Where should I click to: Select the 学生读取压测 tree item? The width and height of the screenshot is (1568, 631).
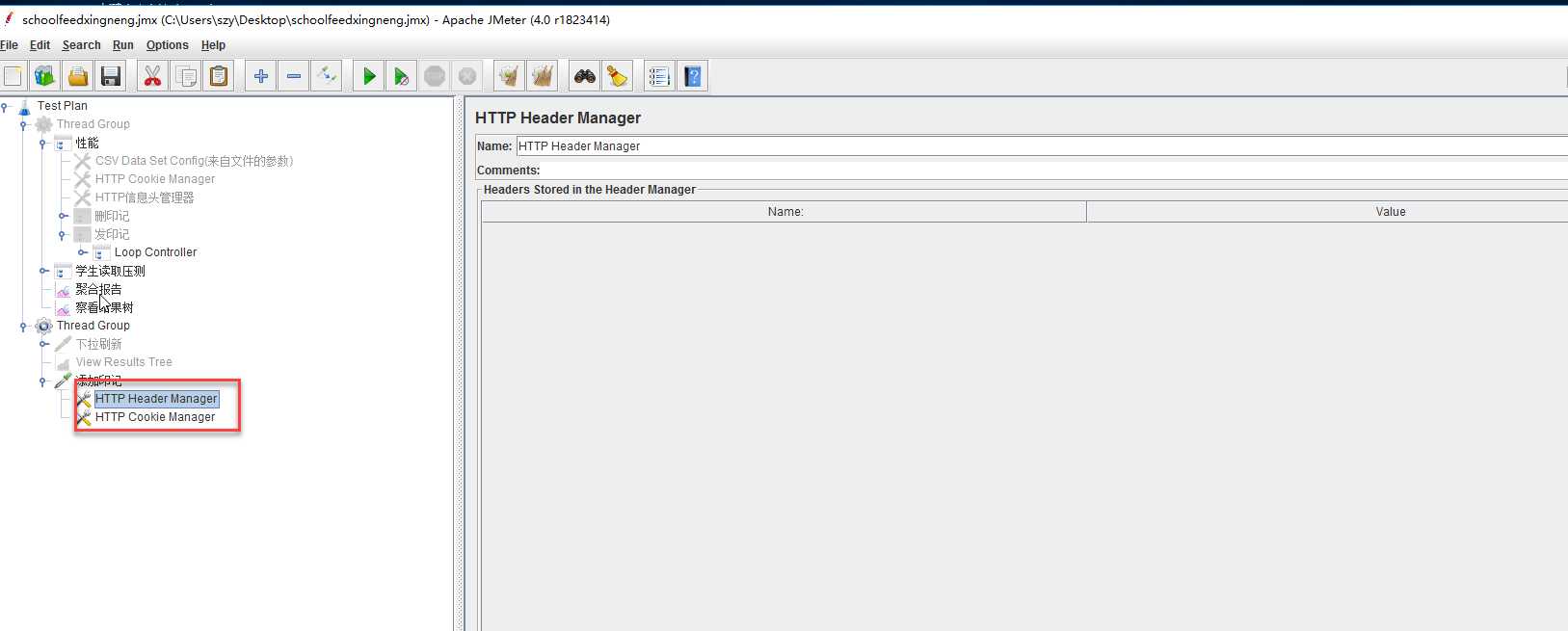coord(110,271)
